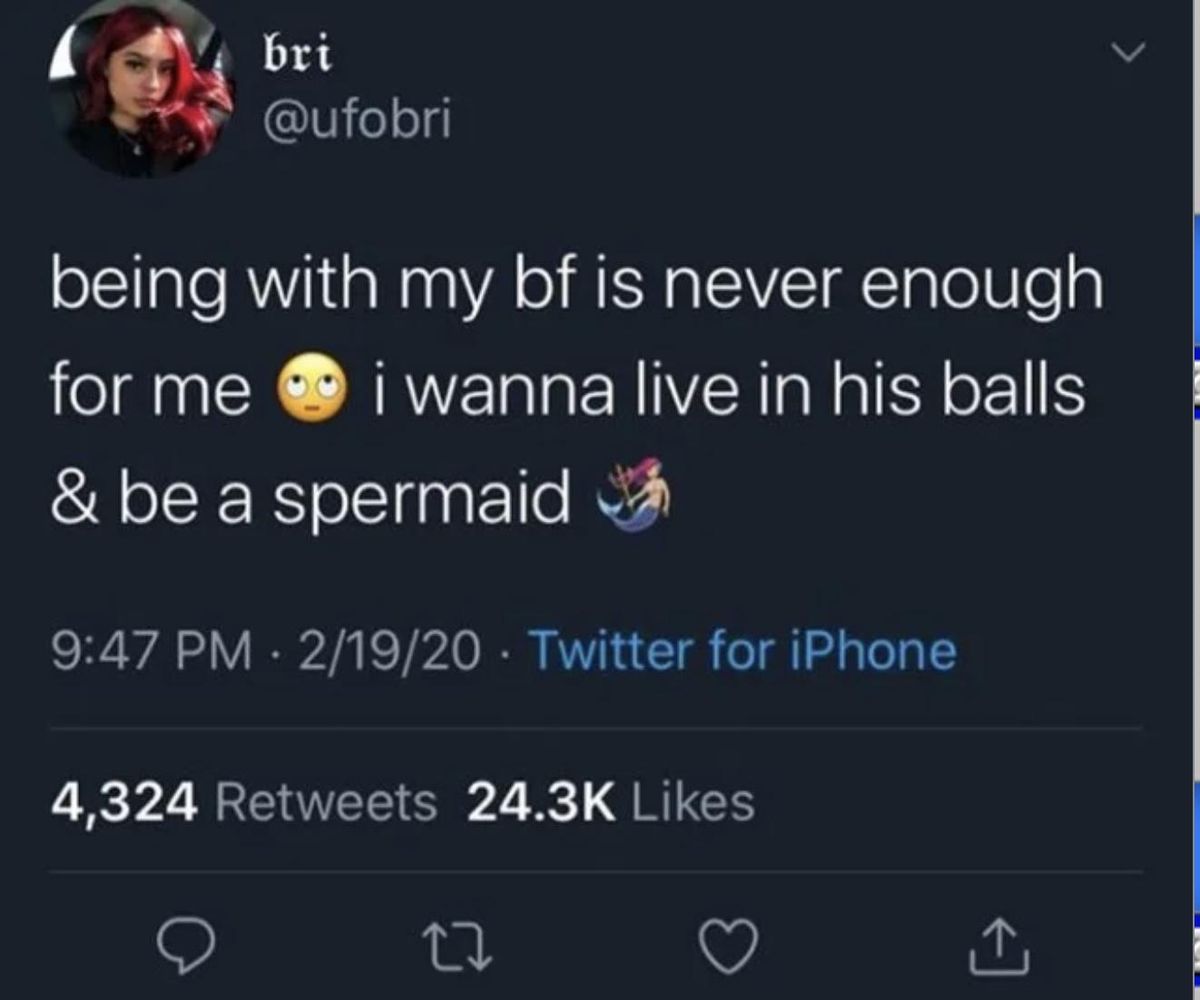Image resolution: width=1200 pixels, height=1000 pixels.
Task: Visit the @ufobri handle
Action: click(x=355, y=122)
